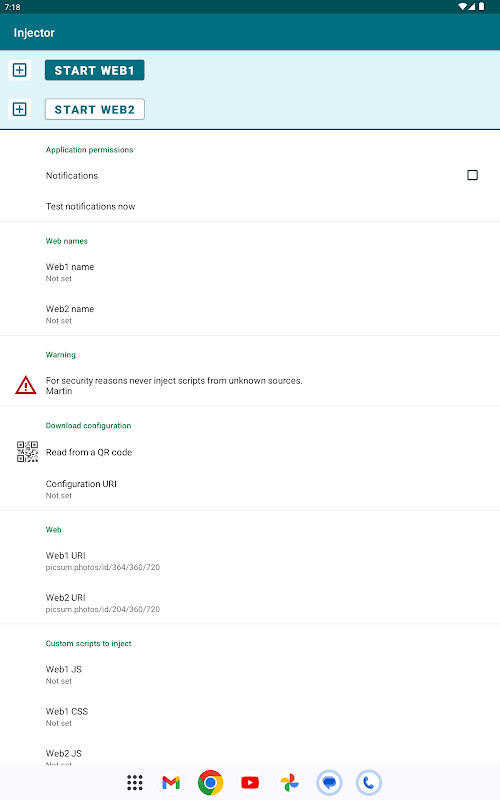Open the Web2 URI setting
The image size is (500, 800).
pos(250,603)
